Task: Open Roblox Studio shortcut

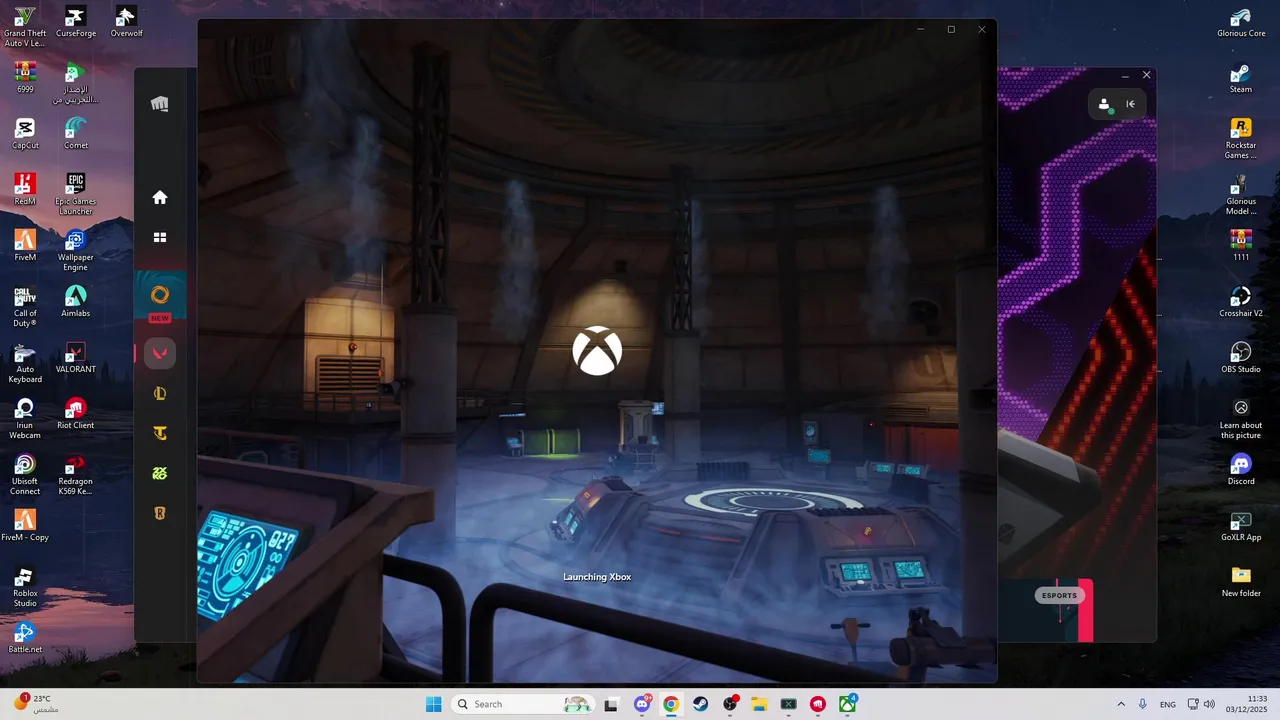Action: point(25,587)
